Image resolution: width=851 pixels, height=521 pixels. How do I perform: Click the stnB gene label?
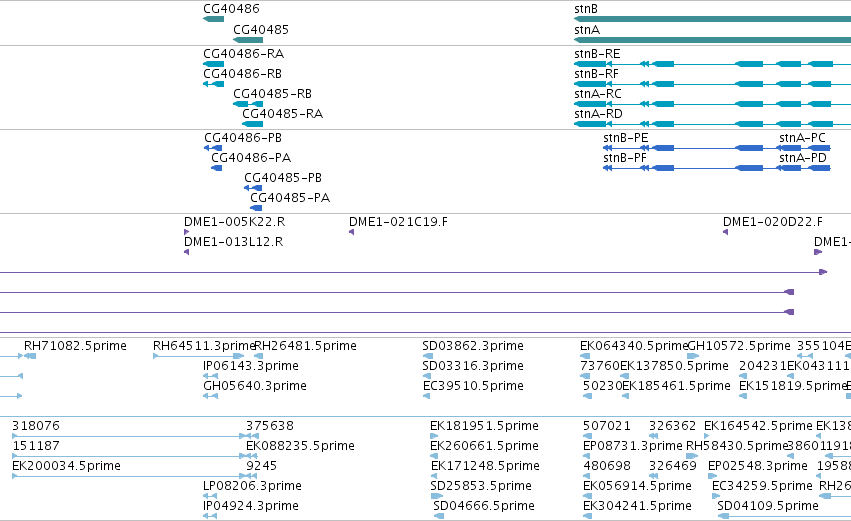pos(586,9)
